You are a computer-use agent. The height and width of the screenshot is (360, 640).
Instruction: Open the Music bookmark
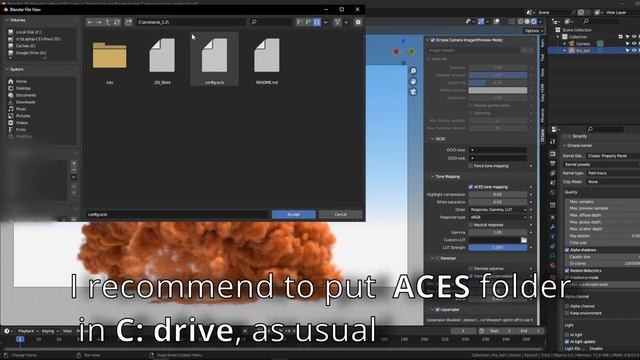[21, 109]
